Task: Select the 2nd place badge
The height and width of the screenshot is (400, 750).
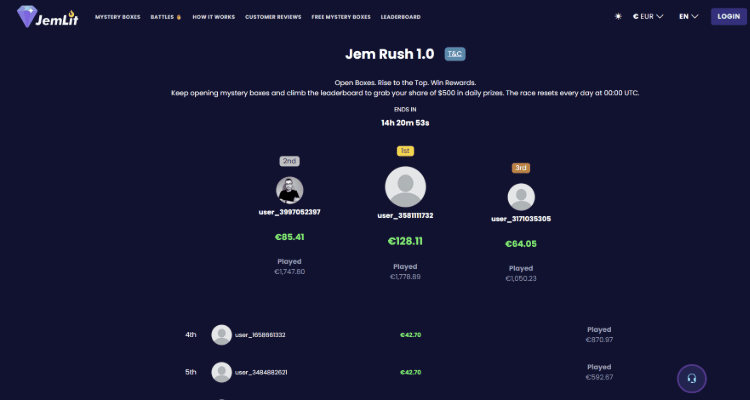Action: [x=290, y=161]
